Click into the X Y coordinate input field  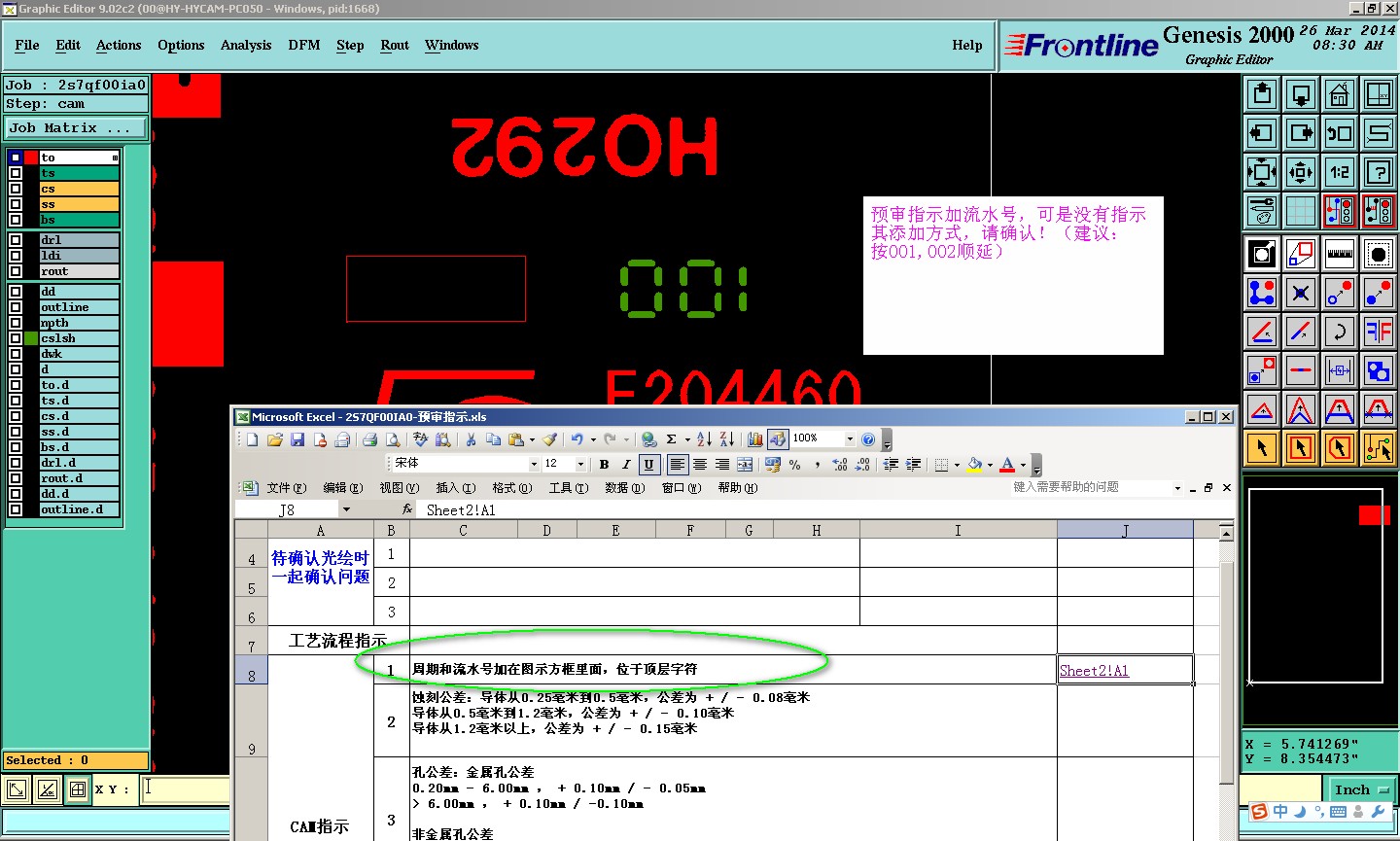pyautogui.click(x=185, y=788)
